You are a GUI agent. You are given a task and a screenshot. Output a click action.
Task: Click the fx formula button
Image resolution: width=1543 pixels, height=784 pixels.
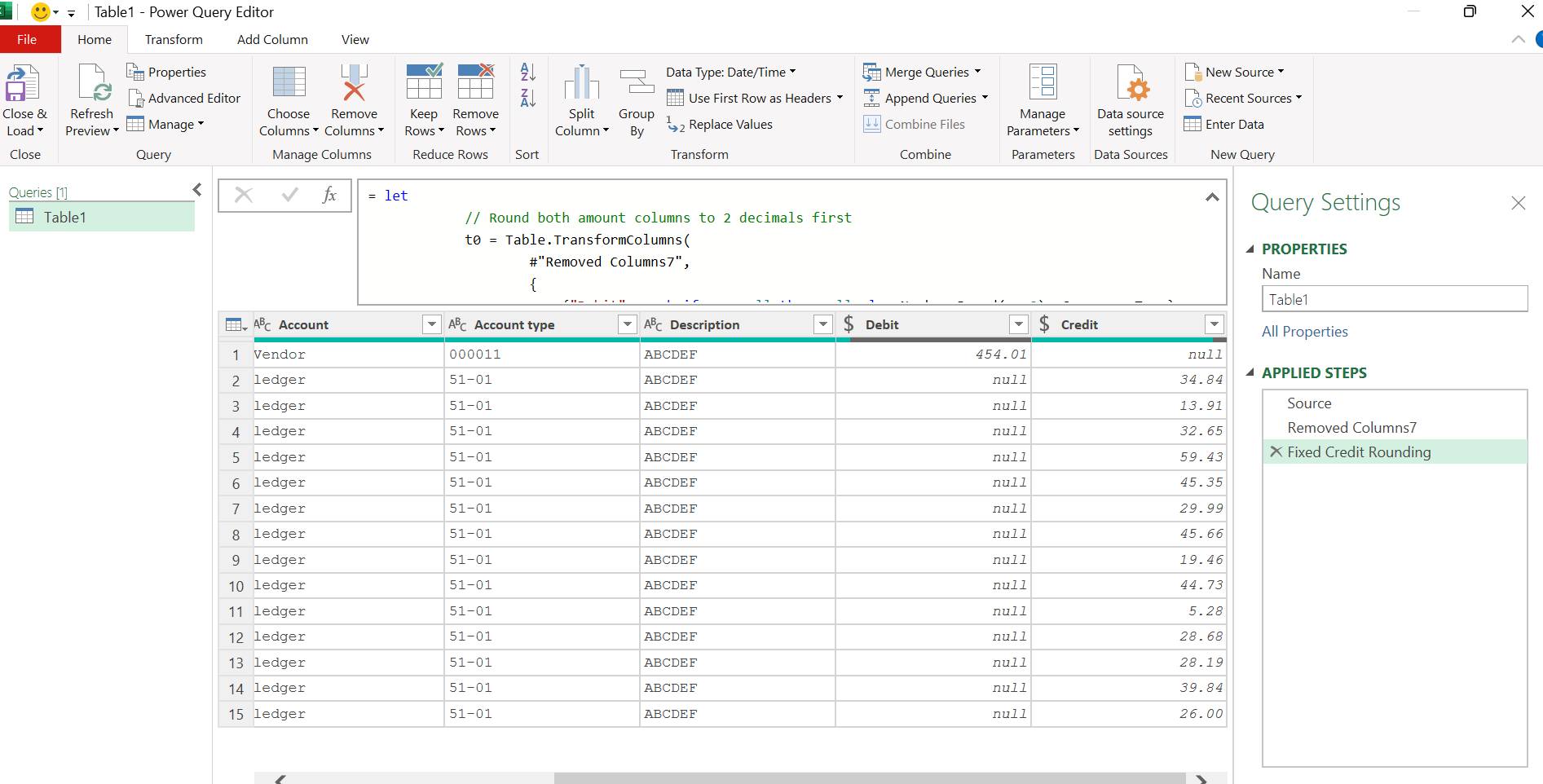coord(328,196)
